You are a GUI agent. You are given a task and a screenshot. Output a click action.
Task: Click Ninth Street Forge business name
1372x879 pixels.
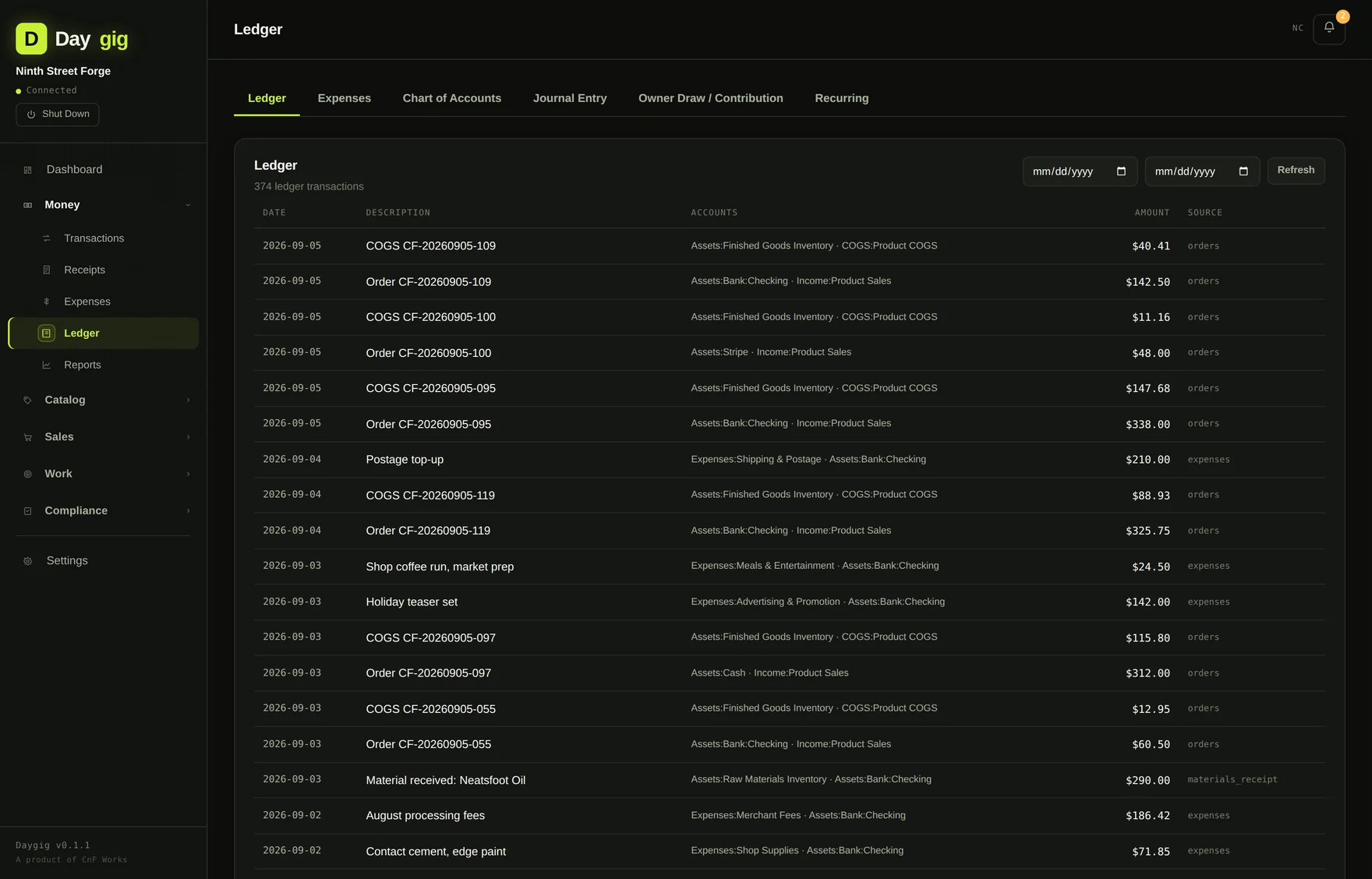pos(63,71)
